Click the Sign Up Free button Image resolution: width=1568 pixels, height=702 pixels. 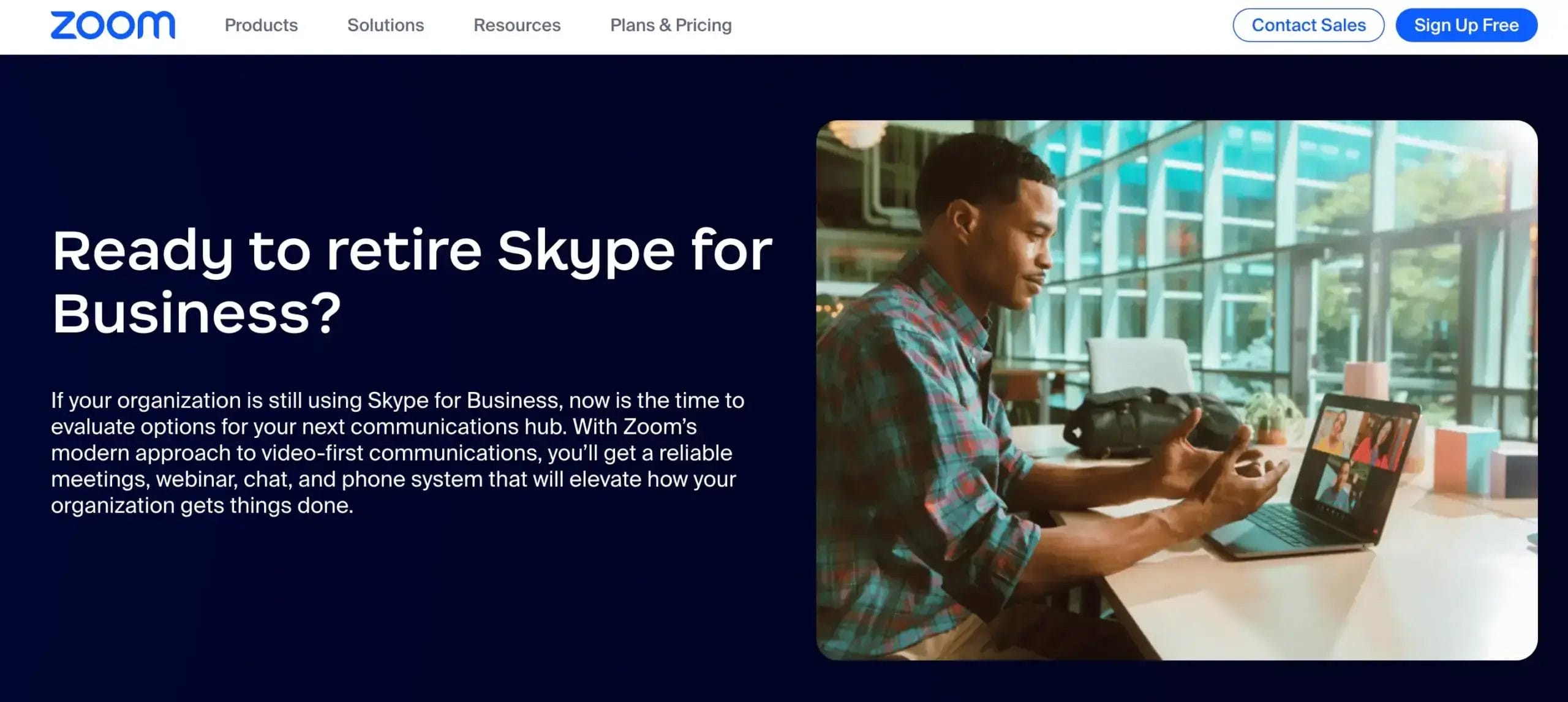point(1466,25)
